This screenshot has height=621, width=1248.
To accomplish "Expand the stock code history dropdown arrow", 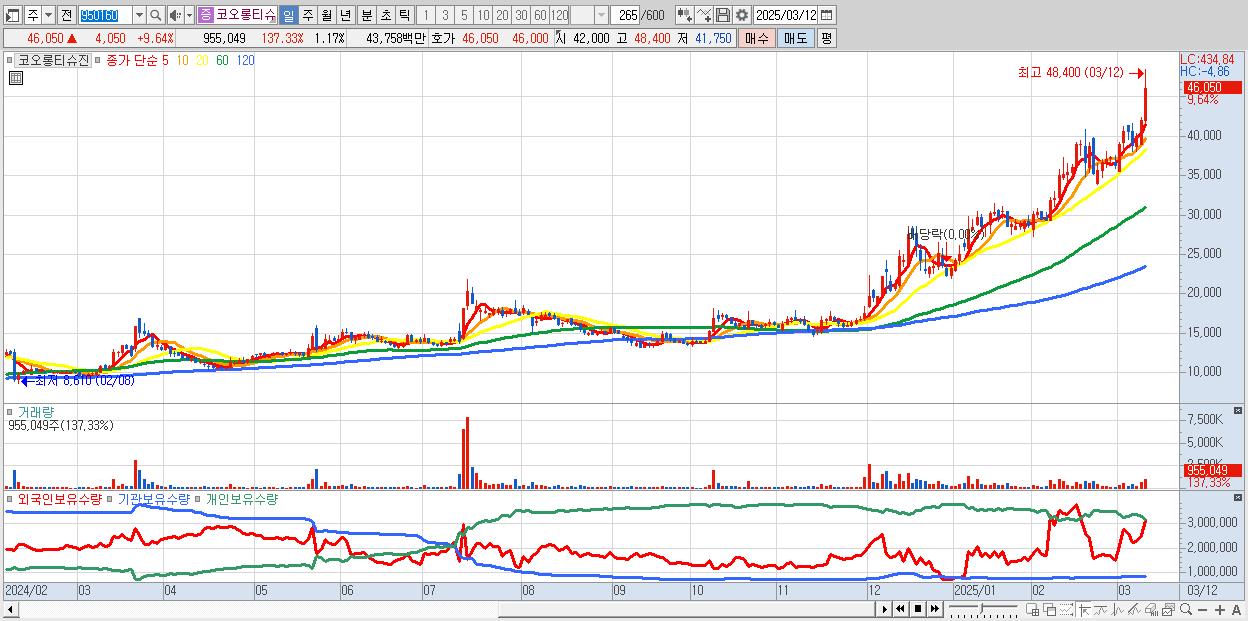I will point(139,15).
